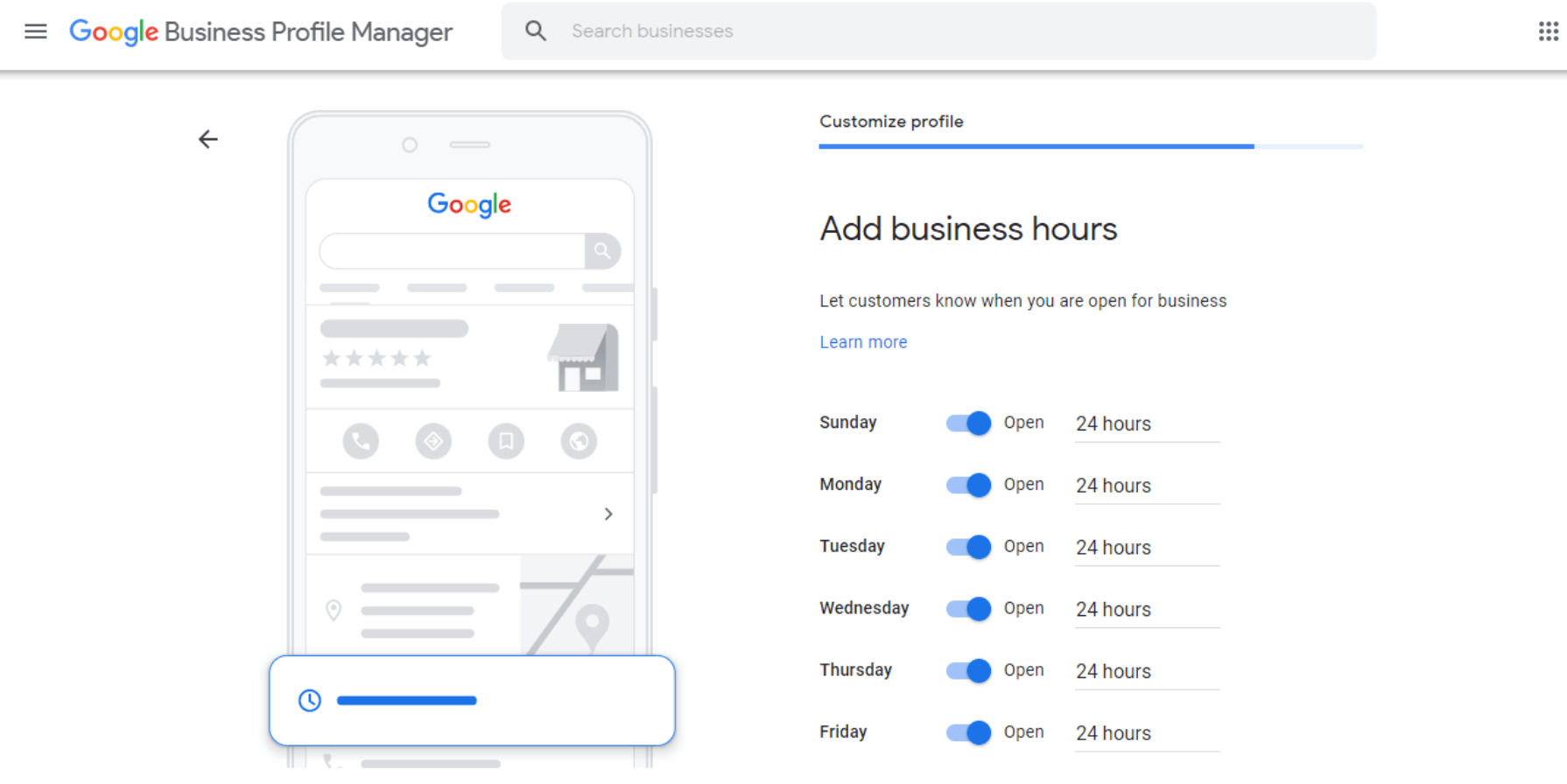
Task: Open the Google apps grid
Action: pos(1548,31)
